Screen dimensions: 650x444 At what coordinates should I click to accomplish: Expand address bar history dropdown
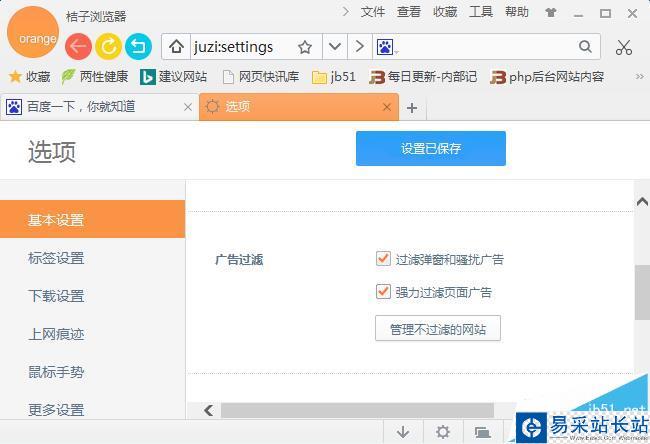(335, 46)
